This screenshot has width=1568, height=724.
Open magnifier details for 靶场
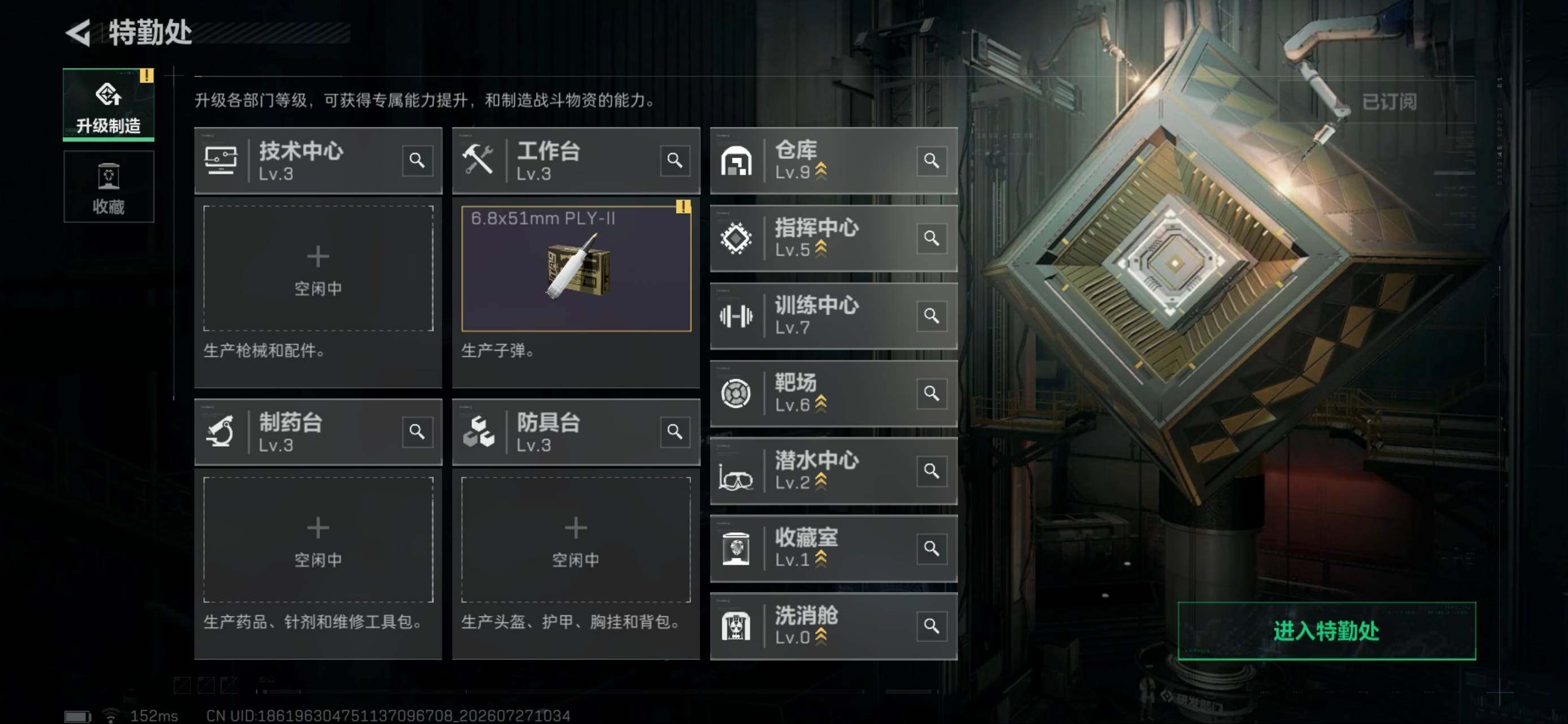click(x=931, y=393)
